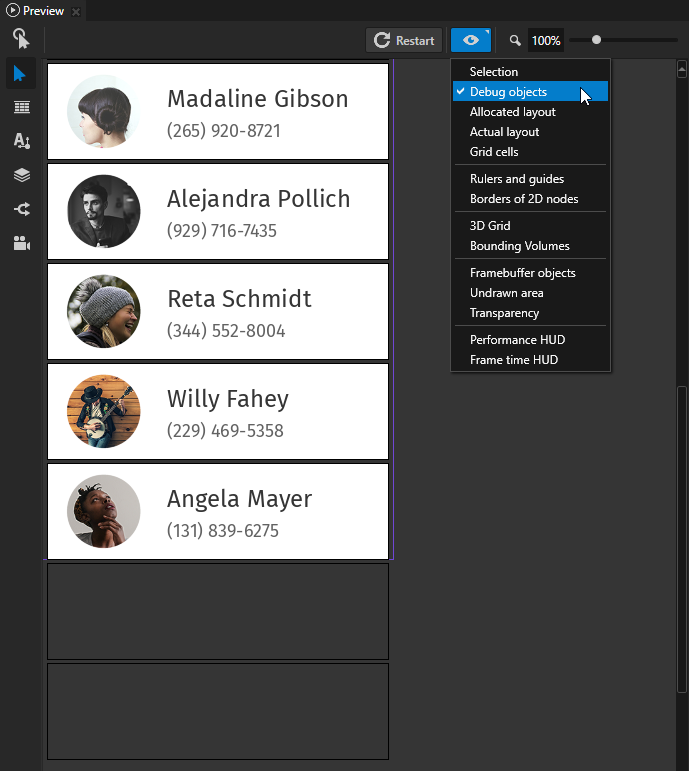Turn on Rulers and guides
The height and width of the screenshot is (771, 689).
click(516, 179)
